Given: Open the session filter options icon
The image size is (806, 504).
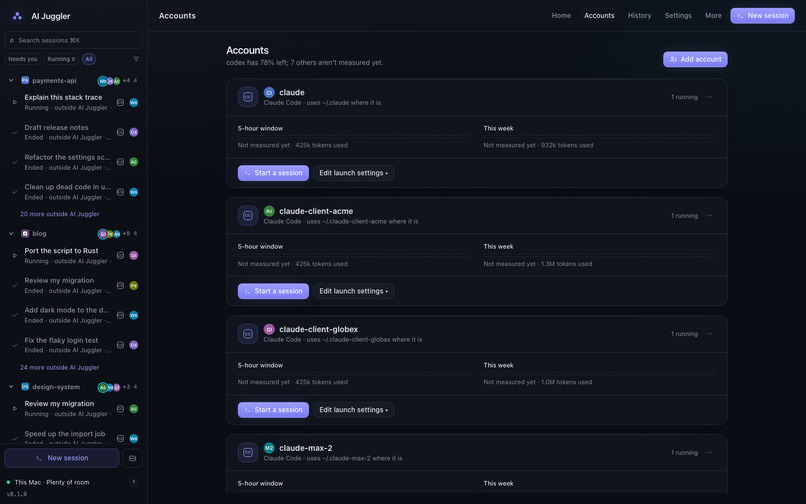Looking at the screenshot, I should click(x=136, y=59).
